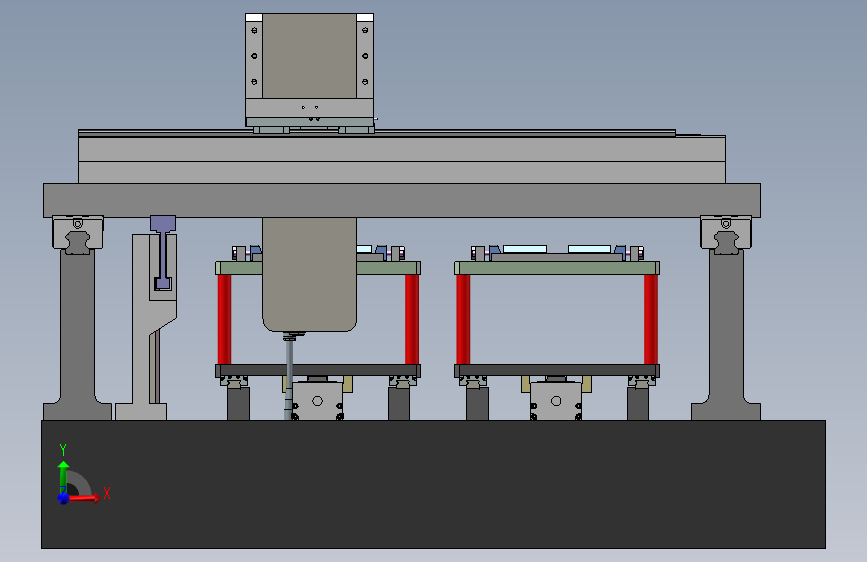The image size is (867, 562).
Task: Select the motor block under the left fixture
Action: point(317,400)
